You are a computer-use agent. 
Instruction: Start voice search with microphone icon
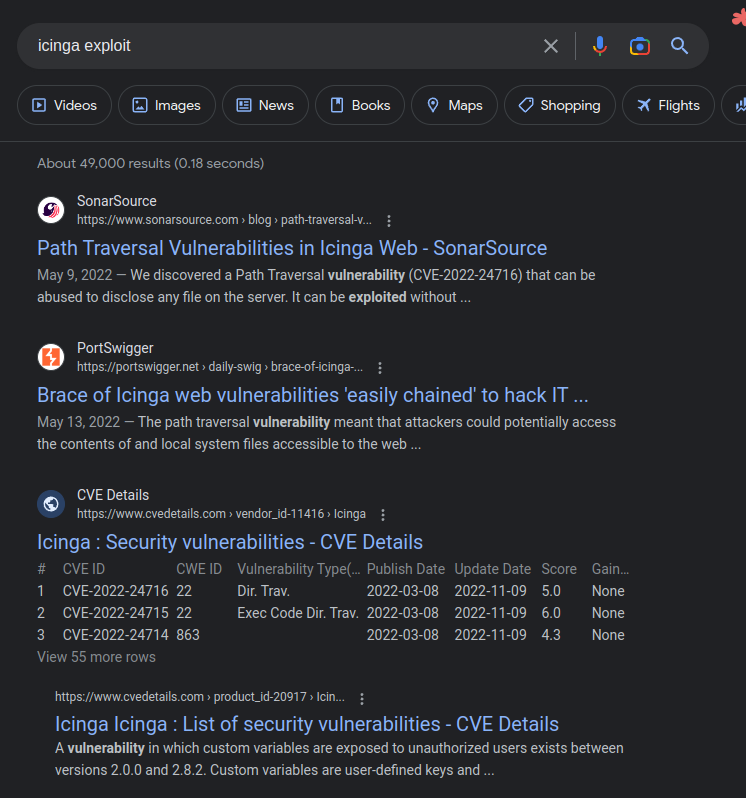click(599, 46)
